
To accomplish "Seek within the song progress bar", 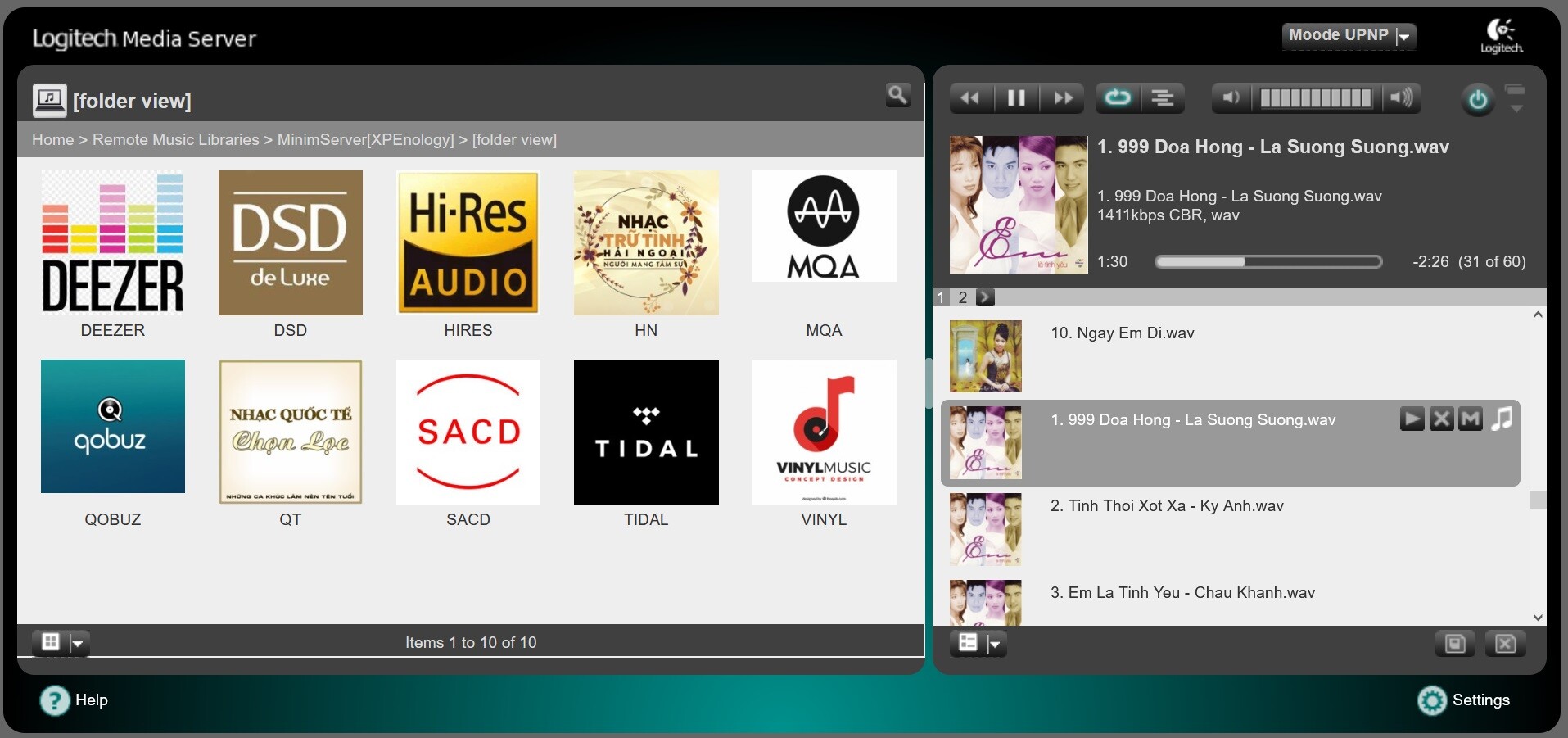I will tap(1268, 262).
